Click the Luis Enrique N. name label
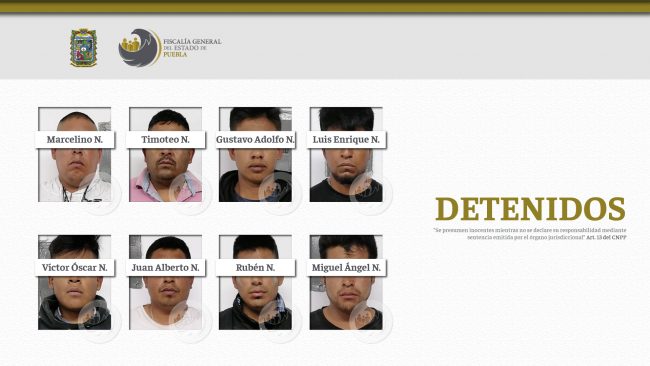This screenshot has height=366, width=650. click(x=346, y=140)
